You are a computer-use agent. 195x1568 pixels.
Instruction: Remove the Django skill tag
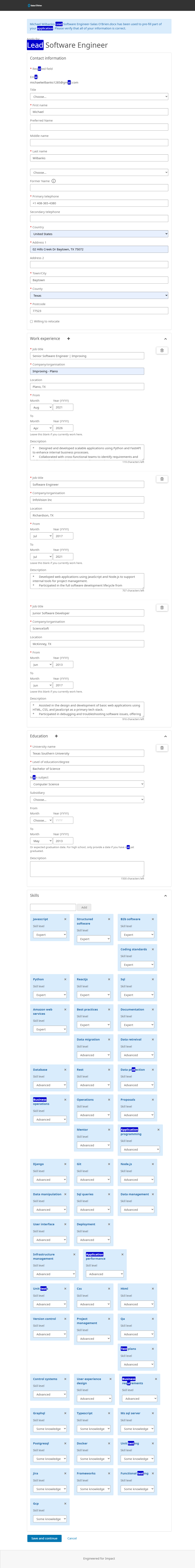65,1164
